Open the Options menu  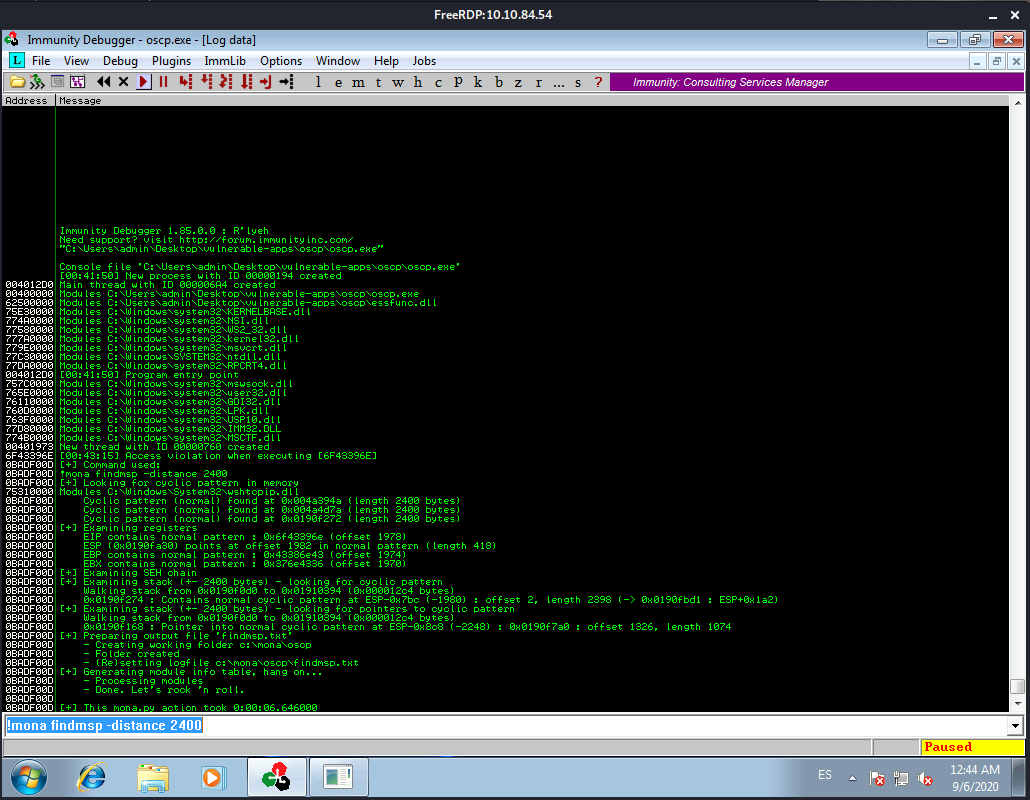(281, 61)
